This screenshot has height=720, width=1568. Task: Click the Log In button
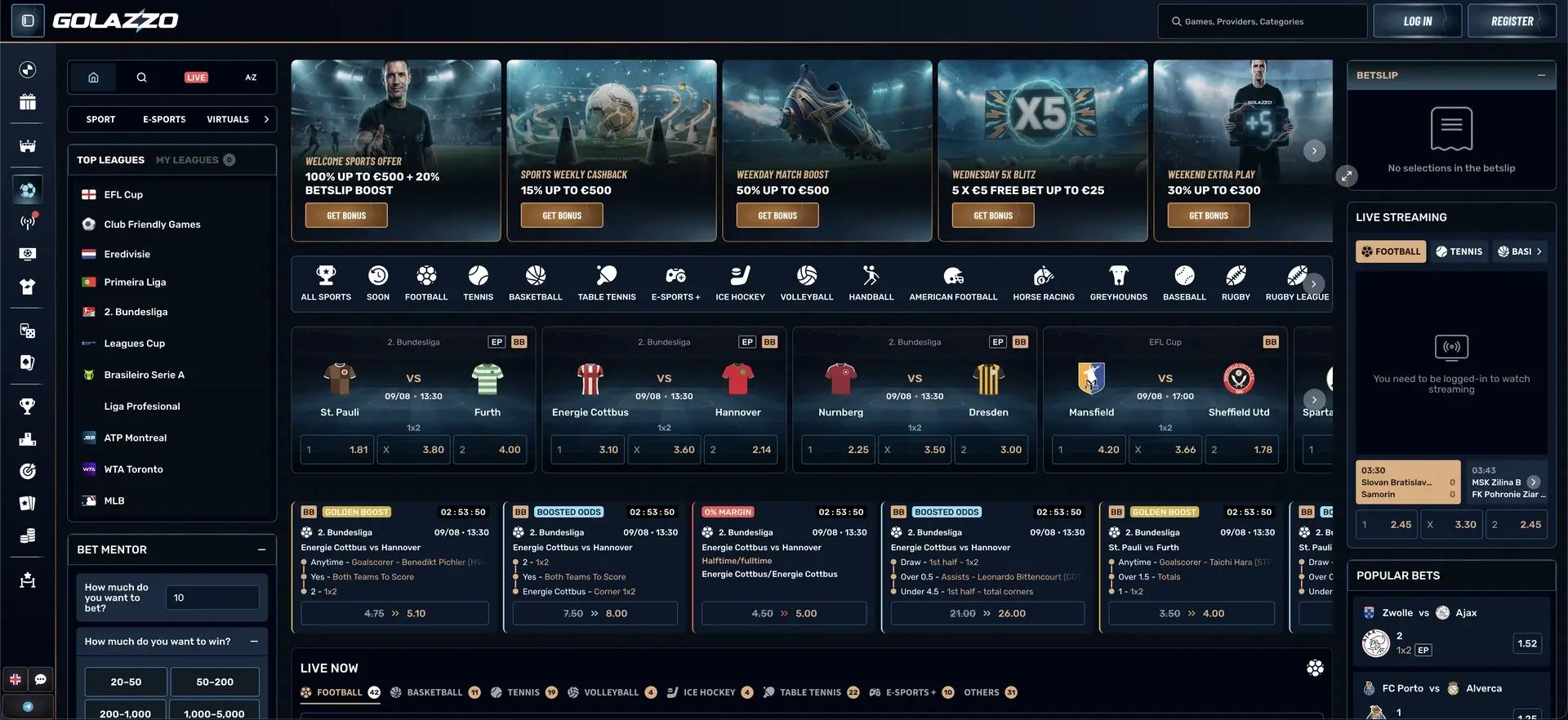coord(1418,21)
